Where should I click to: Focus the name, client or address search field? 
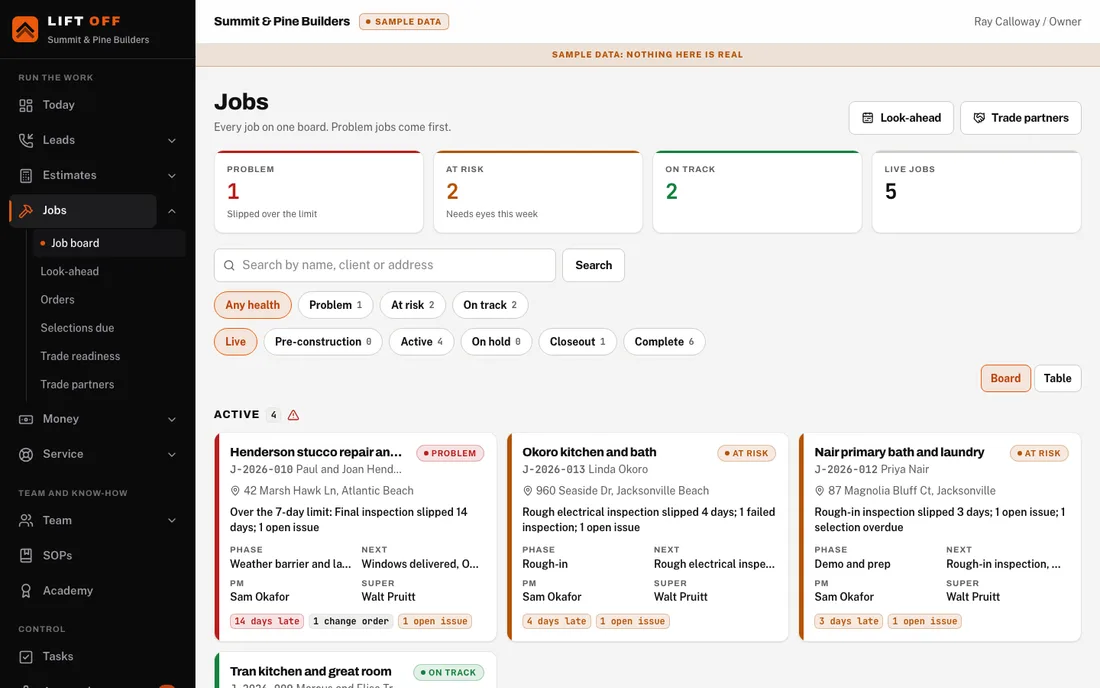pos(384,265)
